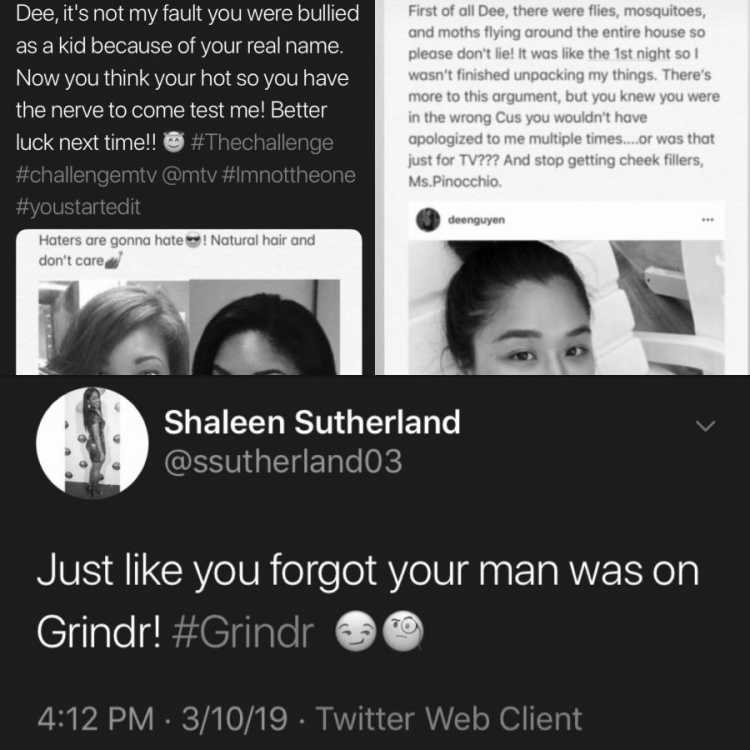Click the #Imnottheone hashtag

[289, 175]
